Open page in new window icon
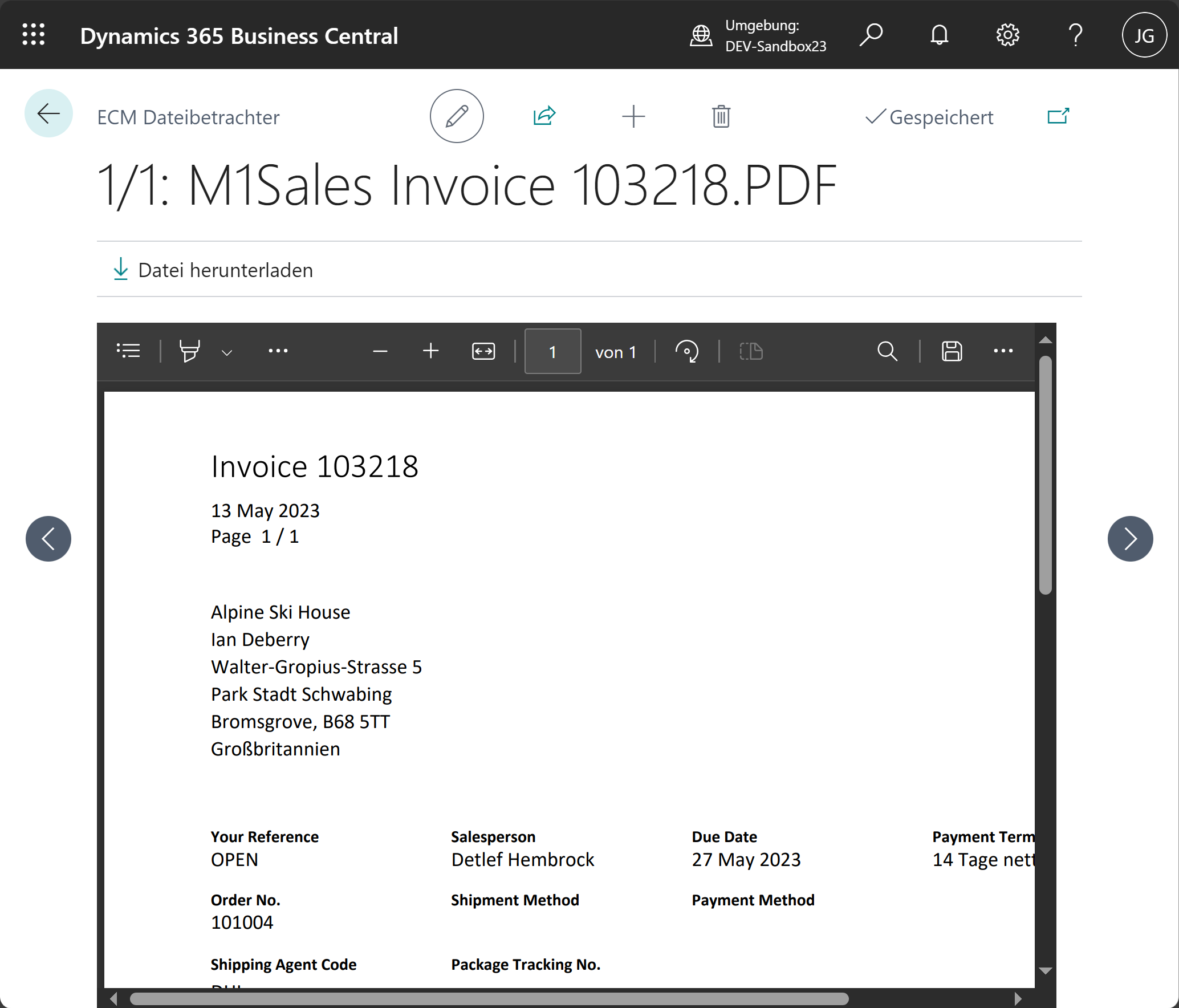The image size is (1179, 1008). click(x=1058, y=116)
